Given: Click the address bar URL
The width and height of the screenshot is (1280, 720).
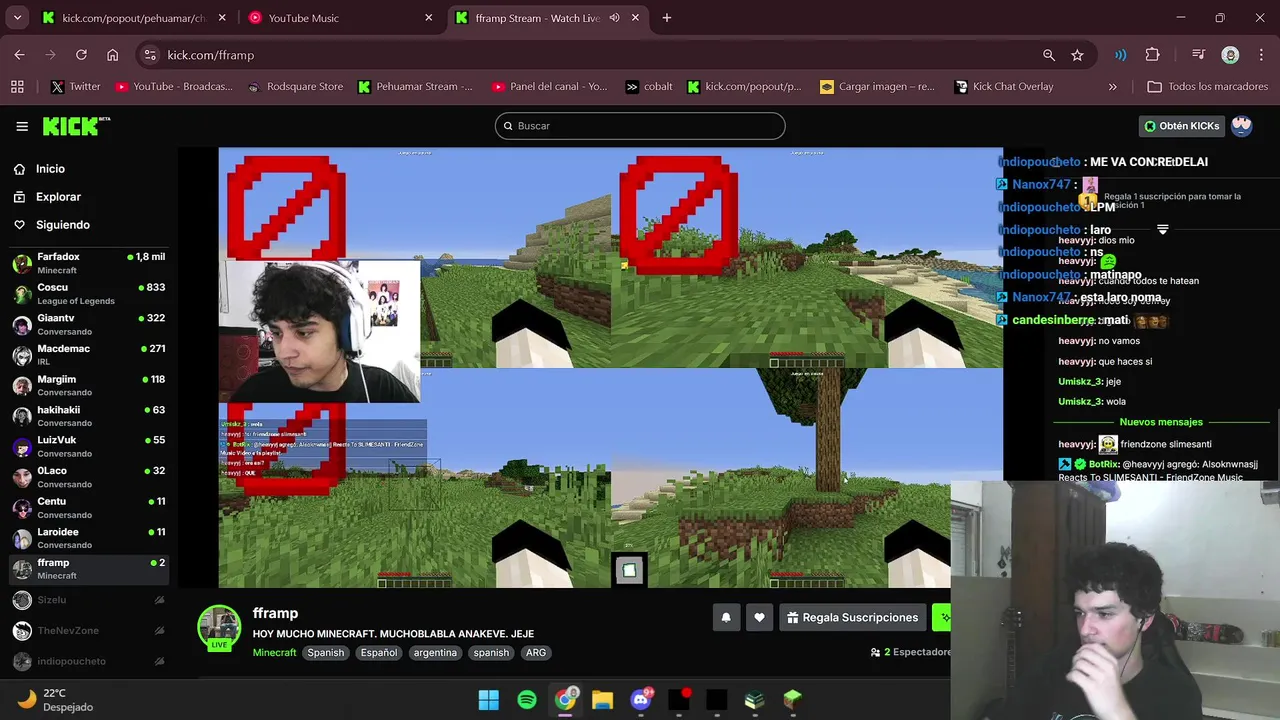Looking at the screenshot, I should 211,55.
